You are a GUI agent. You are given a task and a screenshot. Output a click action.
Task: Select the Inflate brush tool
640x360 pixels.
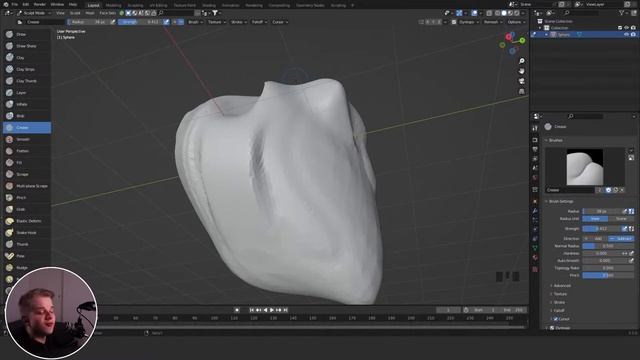27,104
